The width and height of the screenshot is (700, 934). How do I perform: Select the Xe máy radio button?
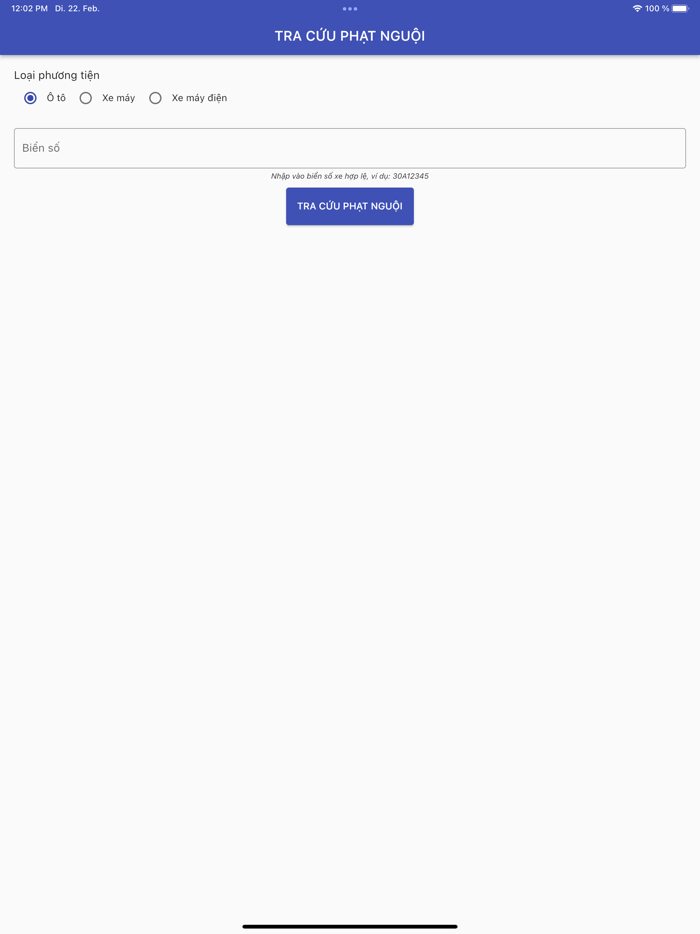coord(86,98)
